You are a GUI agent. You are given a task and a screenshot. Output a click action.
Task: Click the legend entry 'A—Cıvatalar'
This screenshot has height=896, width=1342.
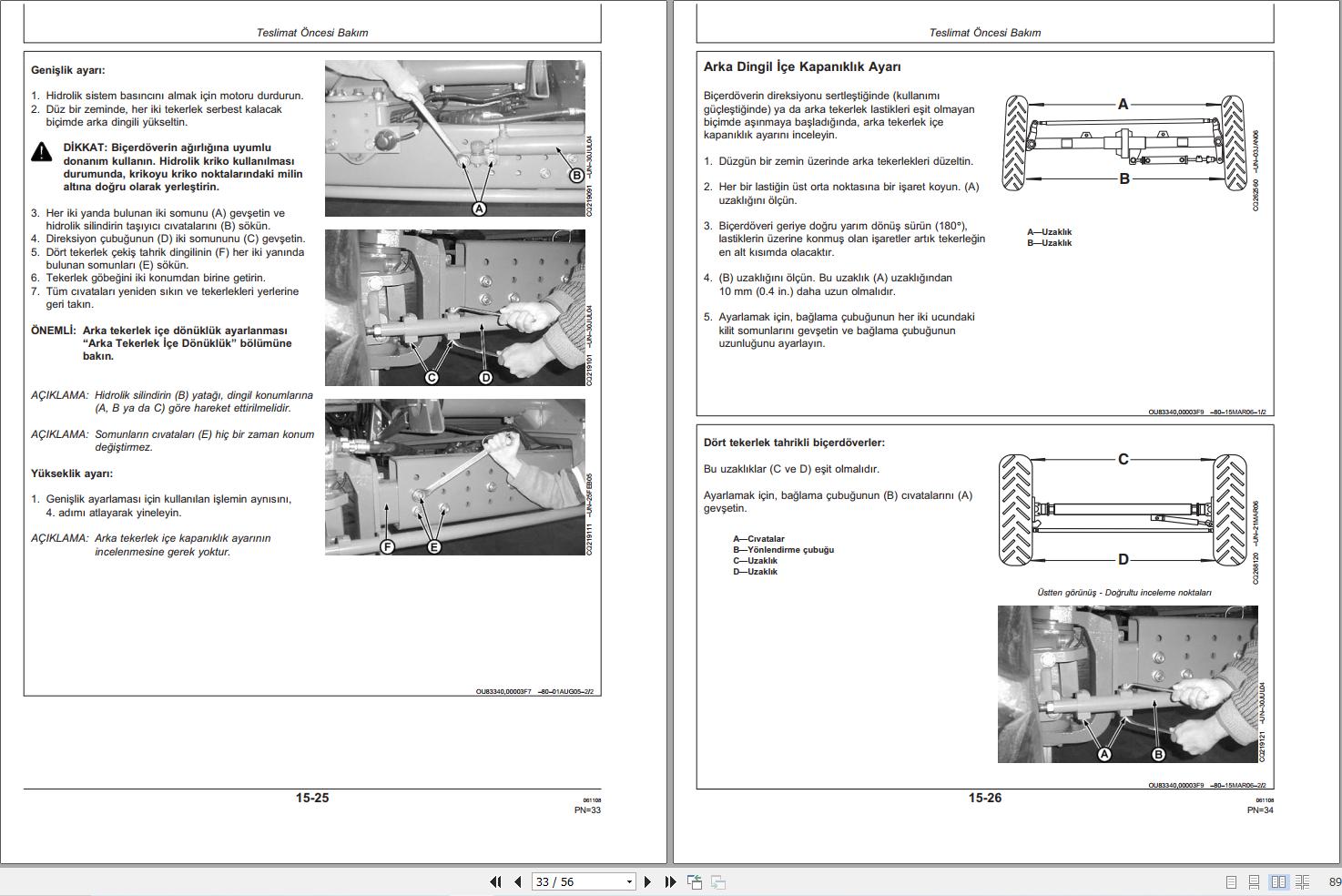tap(758, 539)
